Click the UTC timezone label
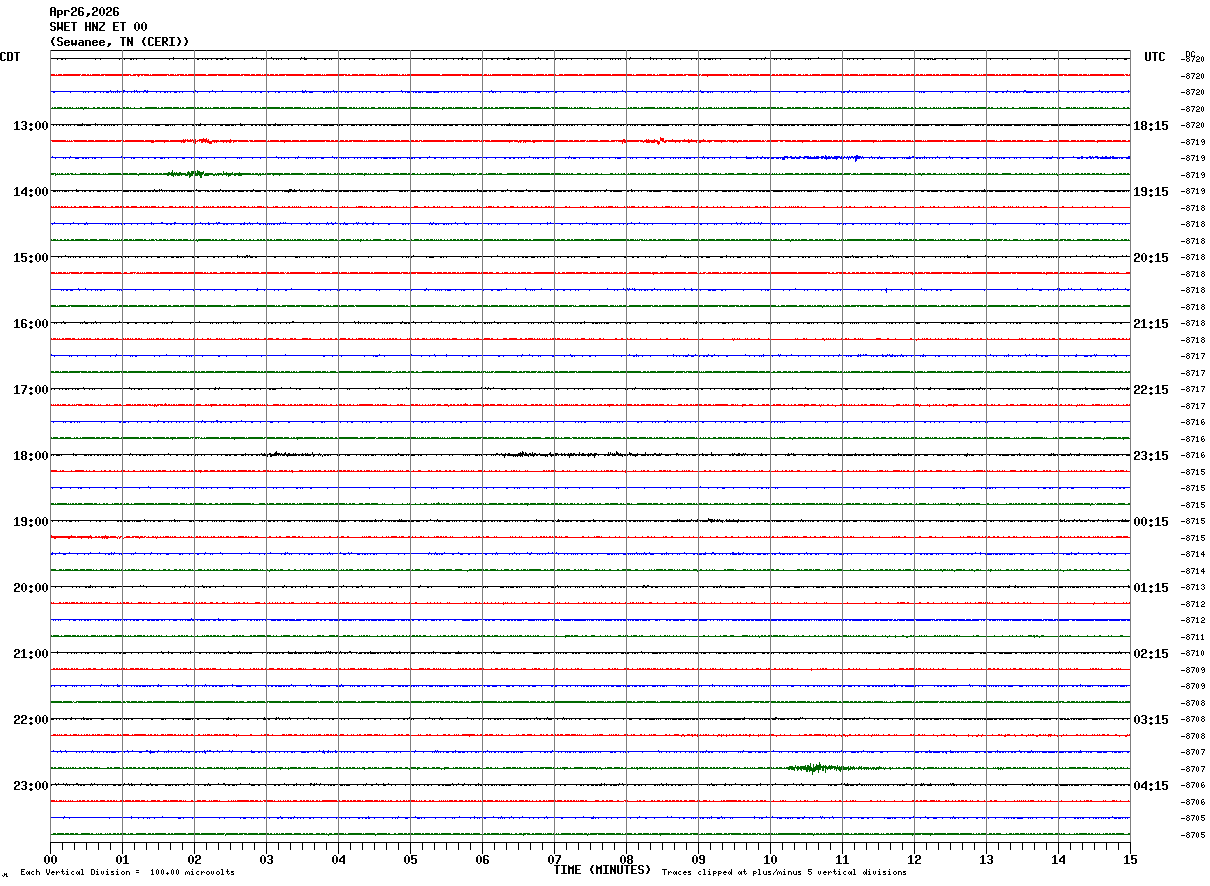This screenshot has width=1210, height=886. 1155,57
